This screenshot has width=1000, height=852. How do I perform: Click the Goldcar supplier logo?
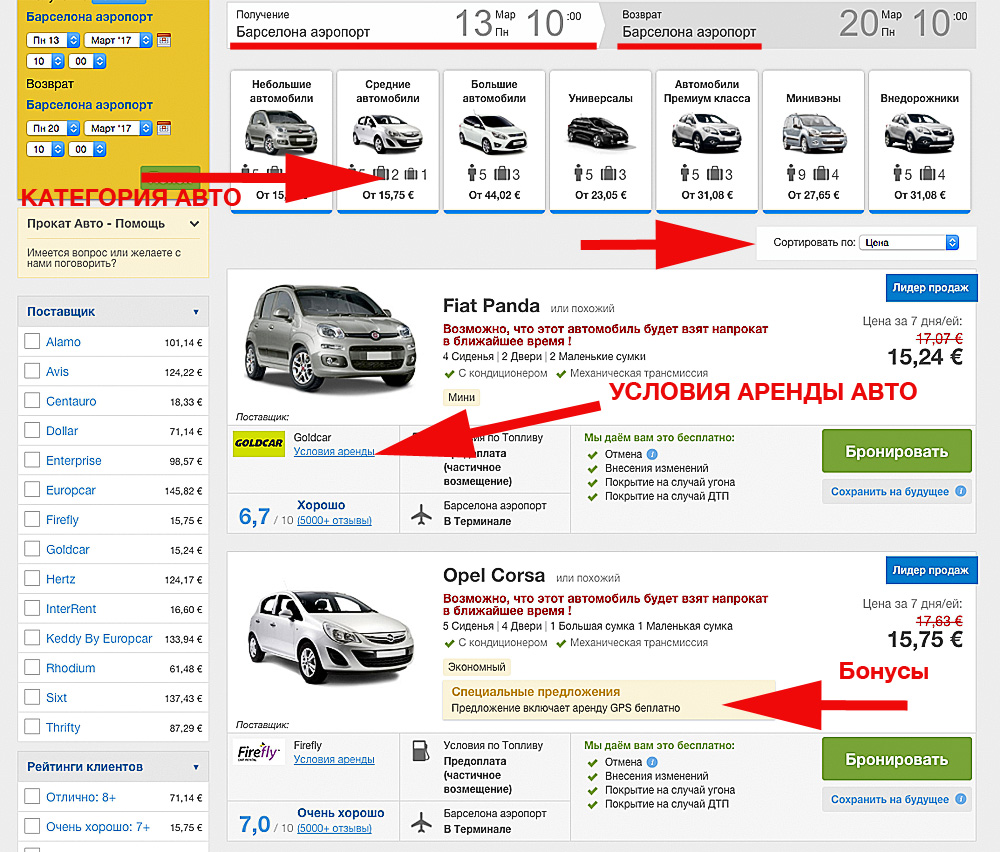coord(258,443)
